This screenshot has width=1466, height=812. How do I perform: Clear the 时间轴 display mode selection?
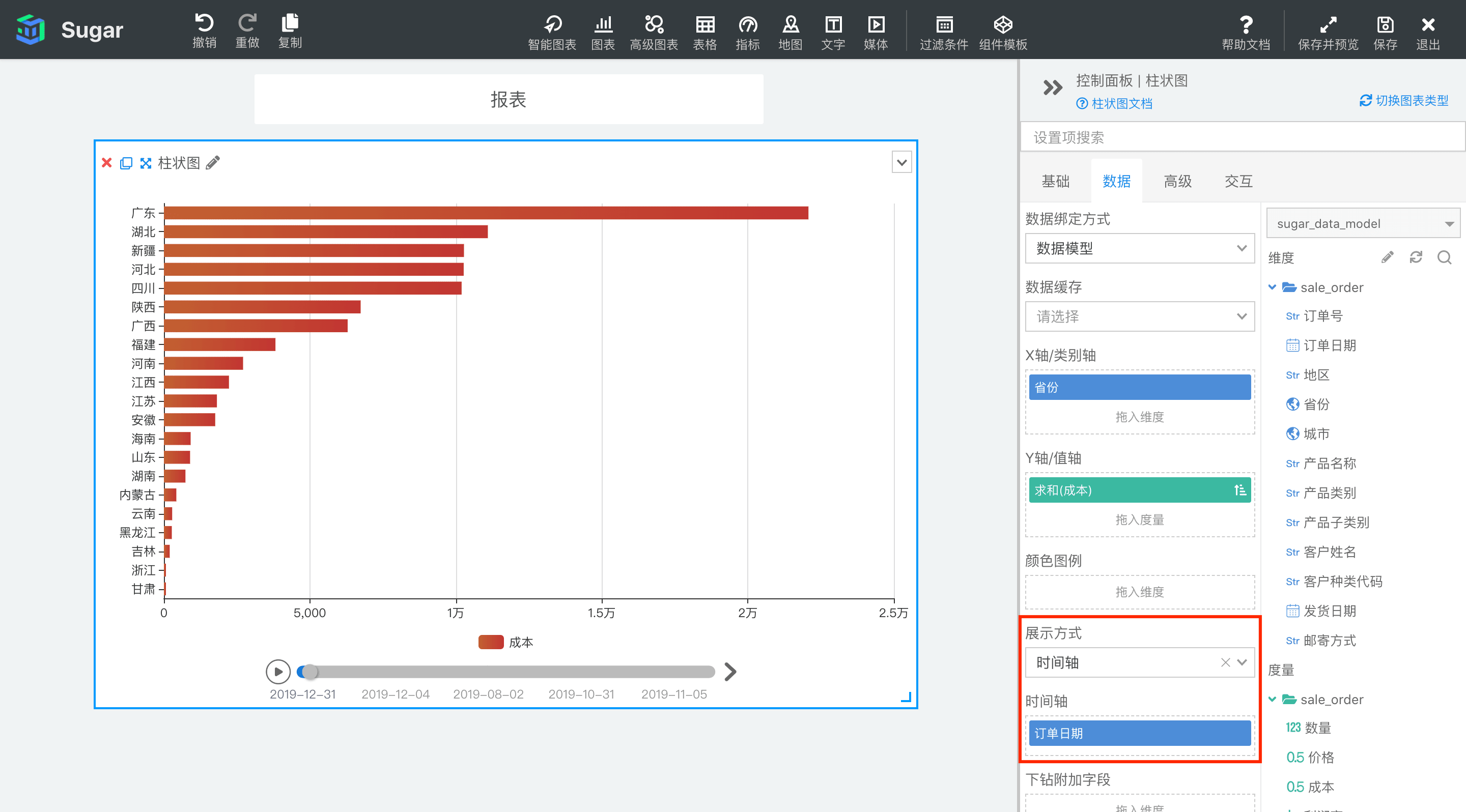coord(1225,662)
